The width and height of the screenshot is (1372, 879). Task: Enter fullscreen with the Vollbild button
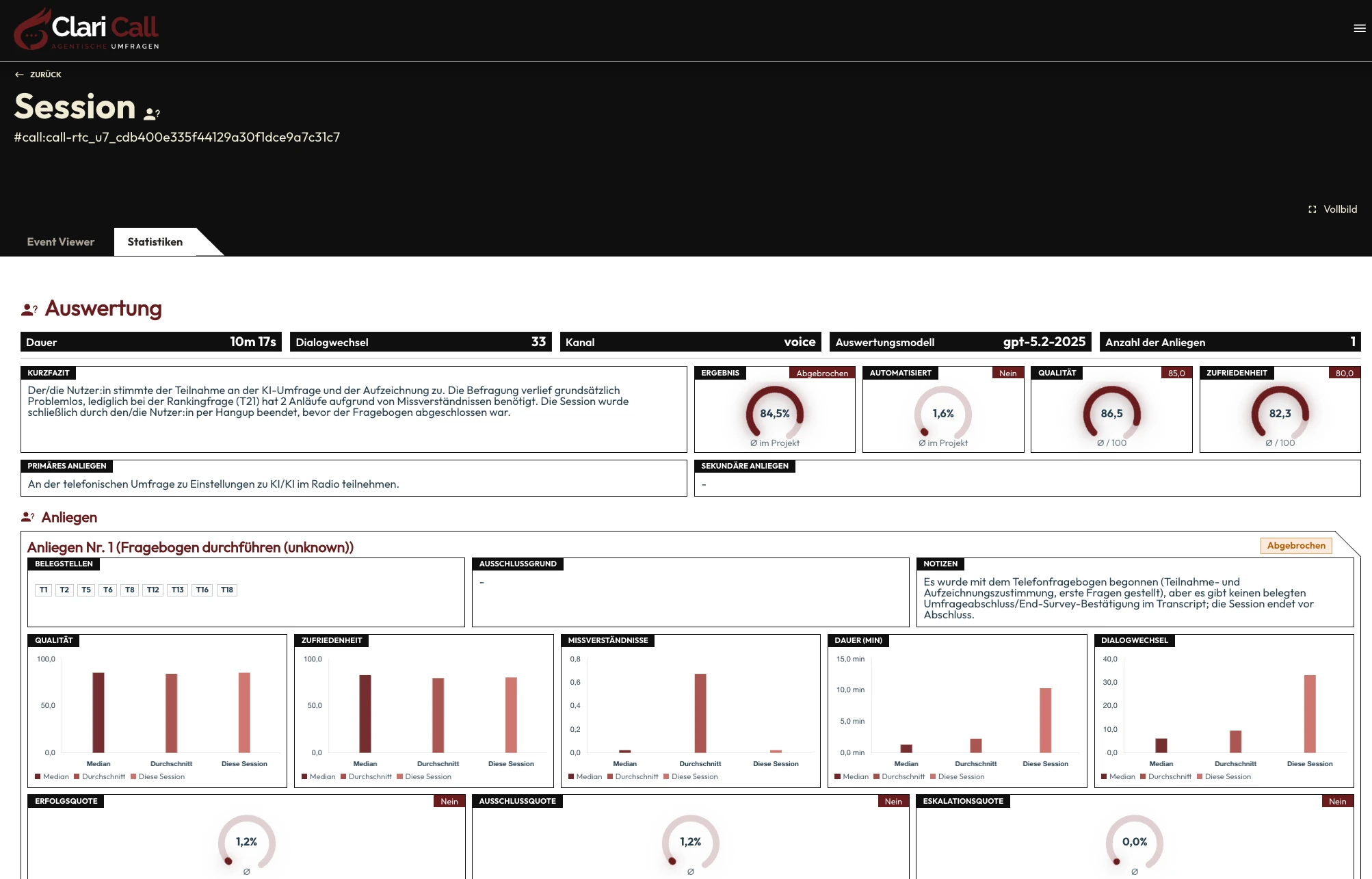point(1339,209)
